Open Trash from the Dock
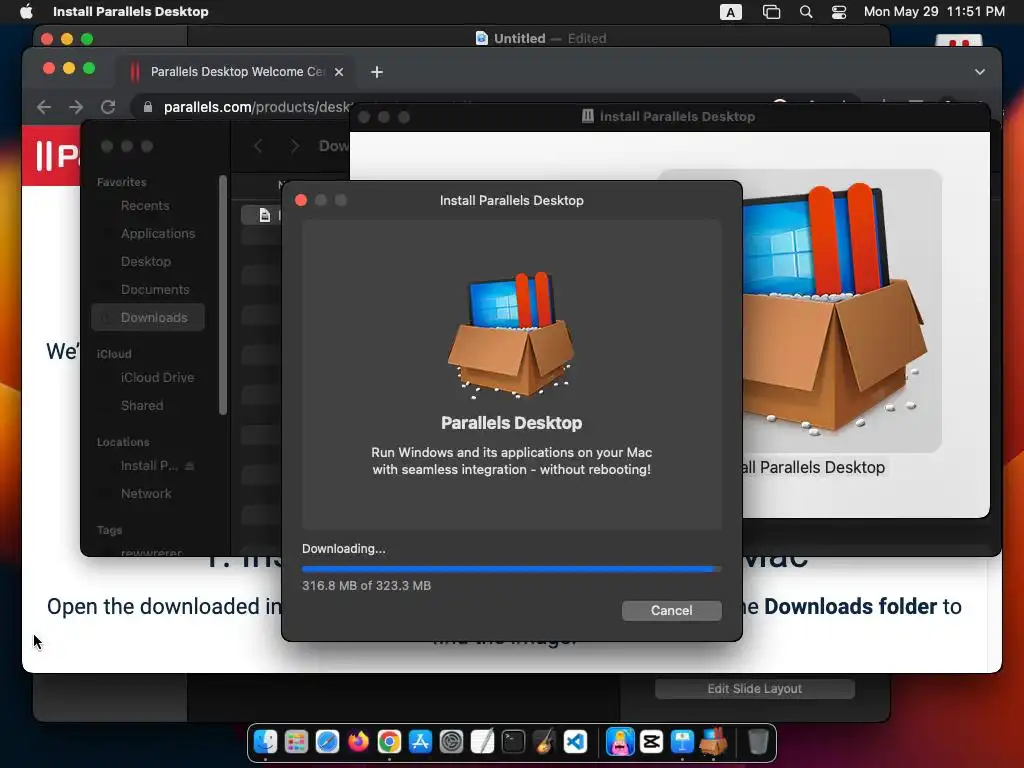 tap(758, 742)
